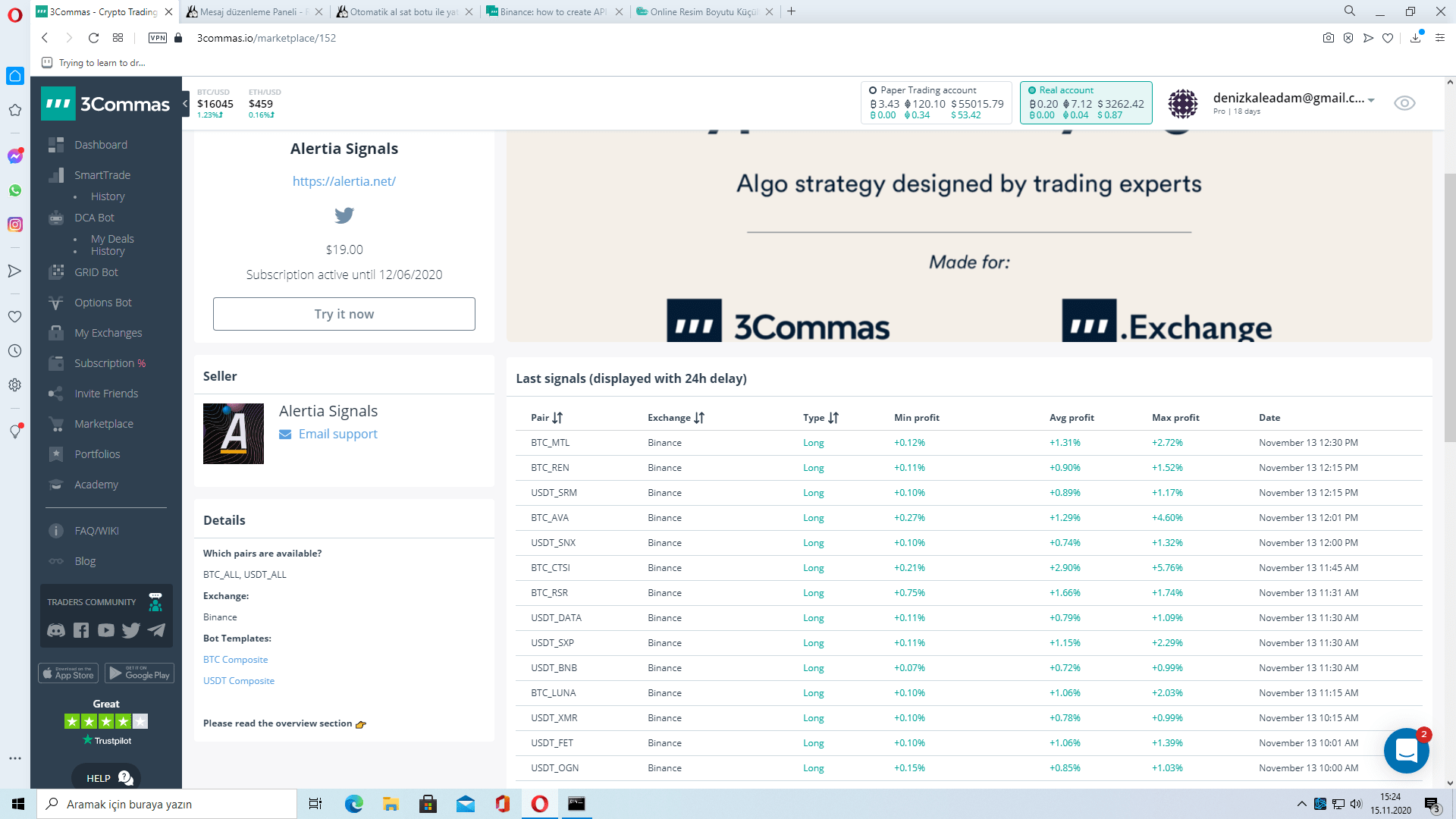Click the user avatar image

1183,103
